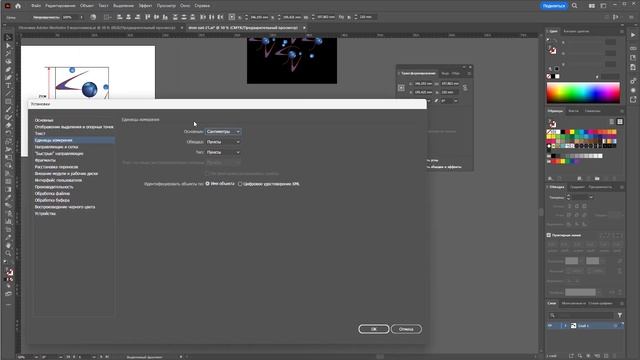Viewport: 640px width, 360px height.
Task: Switch to the second document tab
Action: [x=243, y=28]
